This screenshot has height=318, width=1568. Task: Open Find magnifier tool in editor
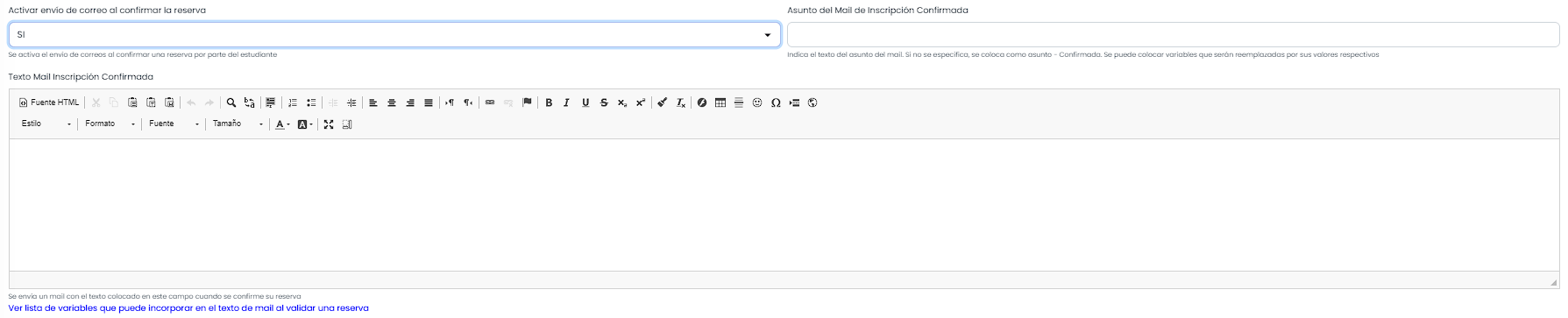click(231, 102)
